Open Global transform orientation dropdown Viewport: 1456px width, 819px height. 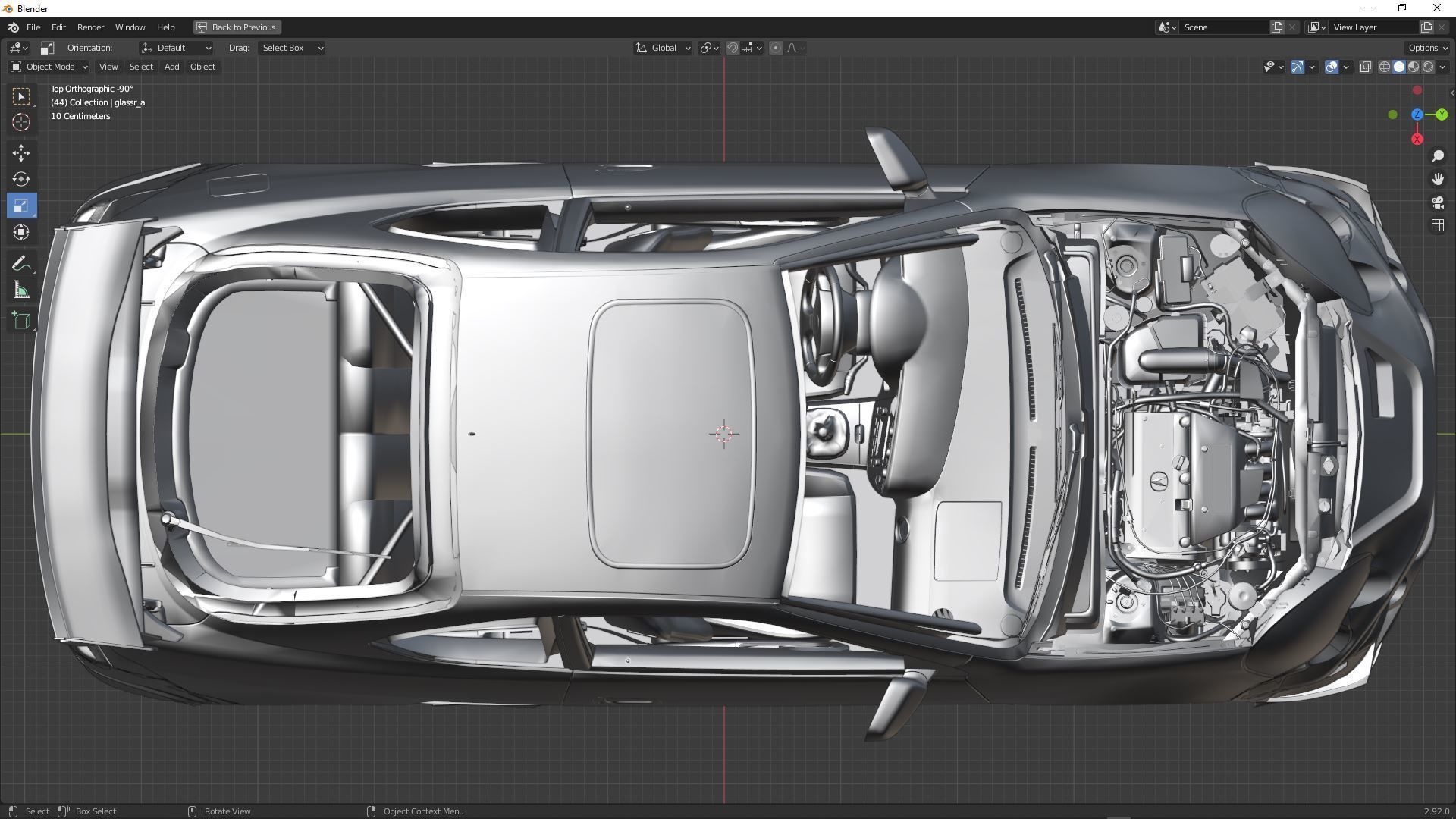[x=663, y=48]
